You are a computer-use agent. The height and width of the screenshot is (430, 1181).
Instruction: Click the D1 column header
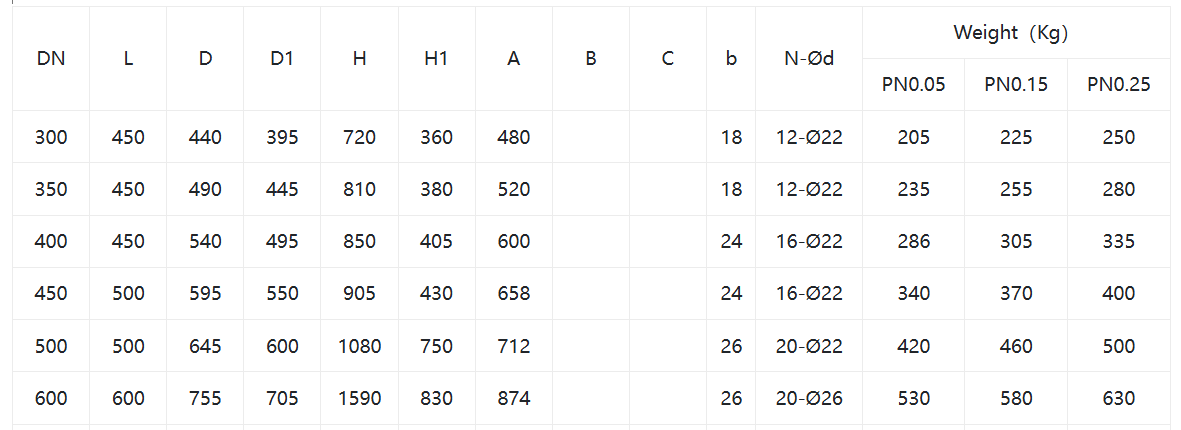(282, 59)
